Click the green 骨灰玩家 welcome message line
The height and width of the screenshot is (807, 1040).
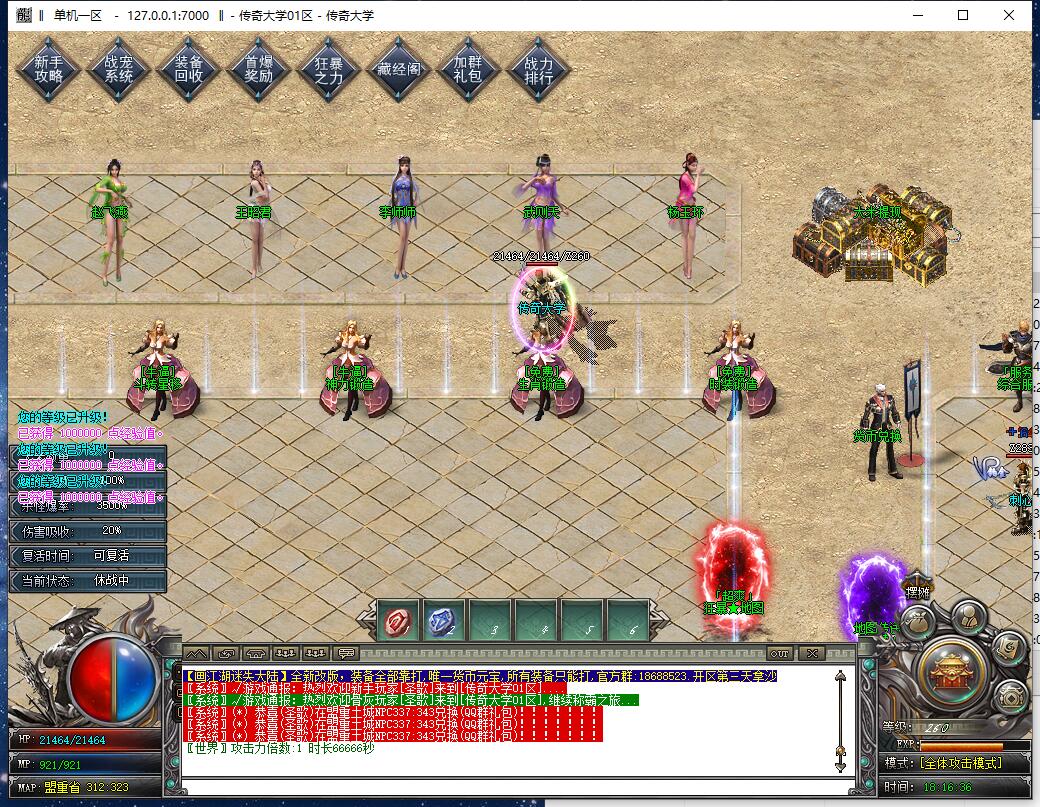point(411,700)
